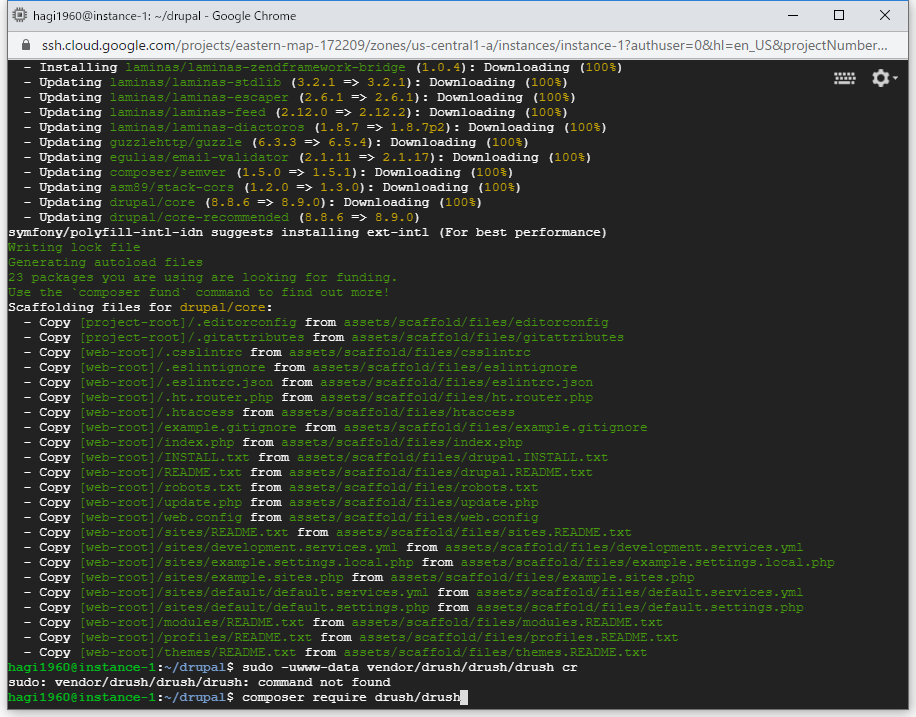The width and height of the screenshot is (916, 717).
Task: Click the 'asm89/stack-cors' package name
Action: [172, 188]
